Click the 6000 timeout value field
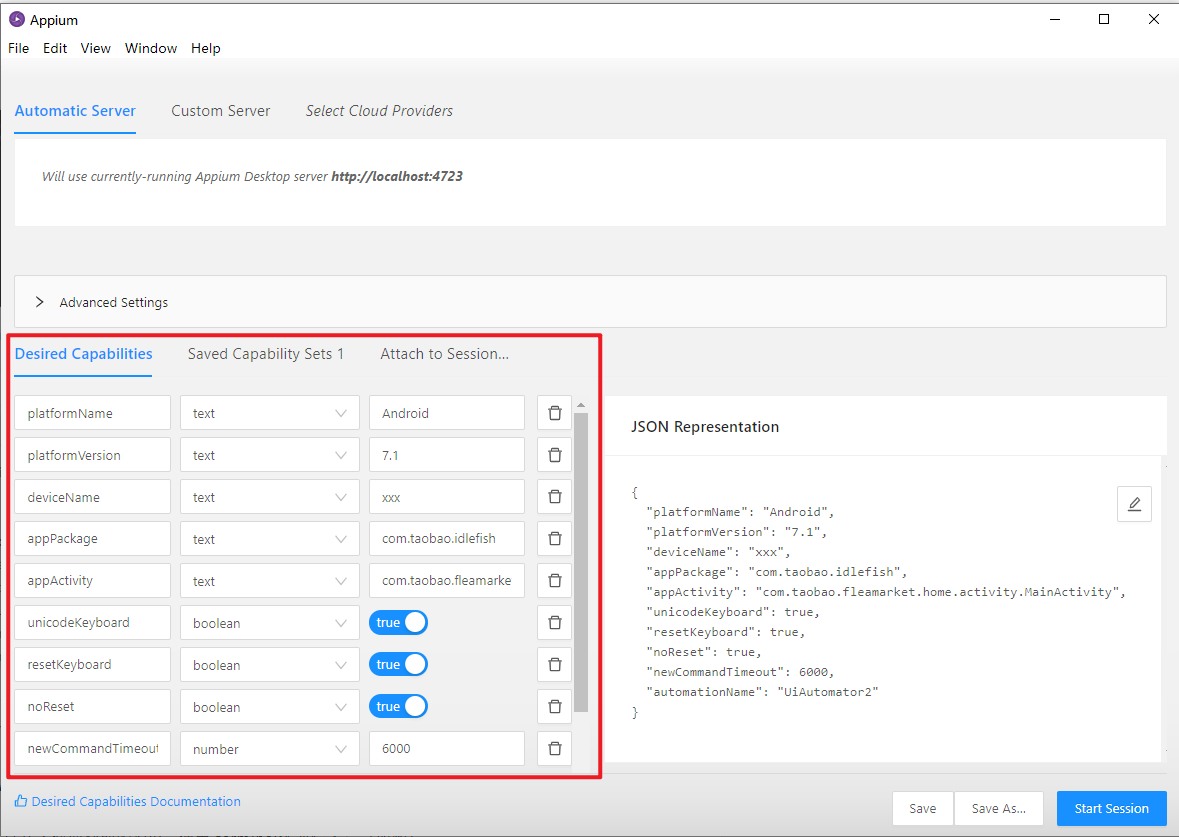Screen dimensions: 1179x837 click(x=447, y=748)
